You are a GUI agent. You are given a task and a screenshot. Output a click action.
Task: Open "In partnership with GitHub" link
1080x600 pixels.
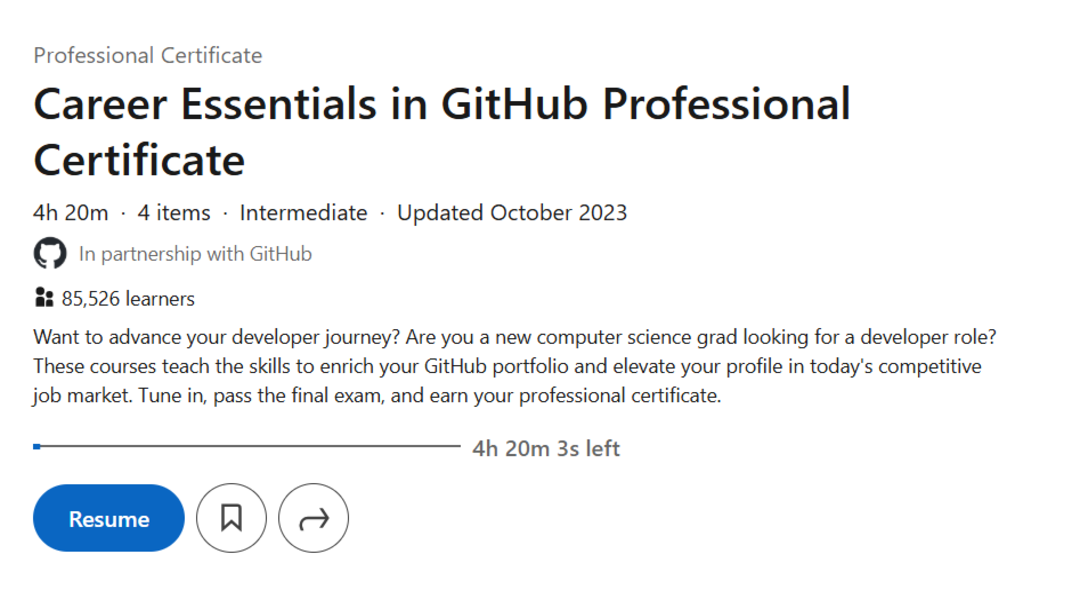coord(195,254)
